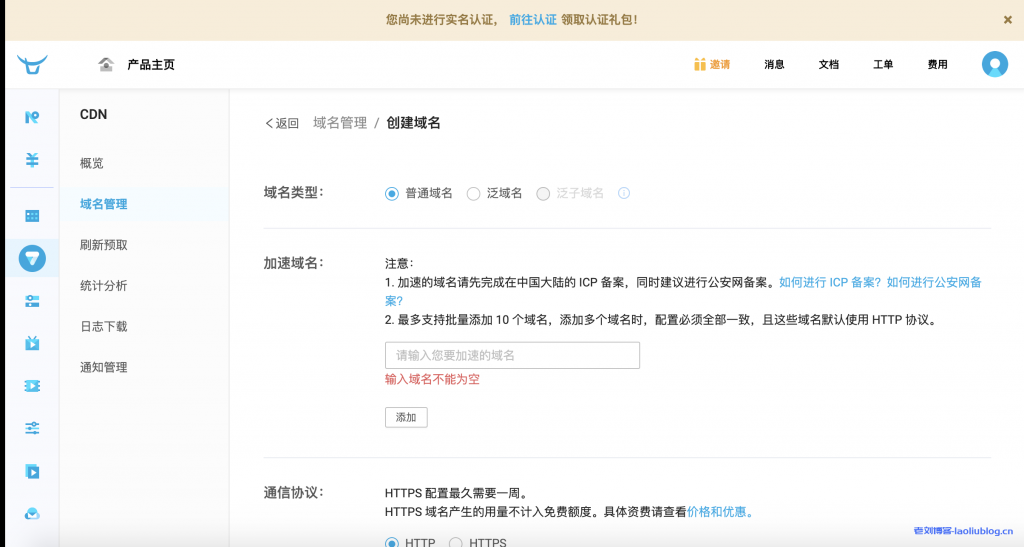The width and height of the screenshot is (1024, 547).
Task: Open the TV-shaped live streaming sidebar icon
Action: (32, 343)
